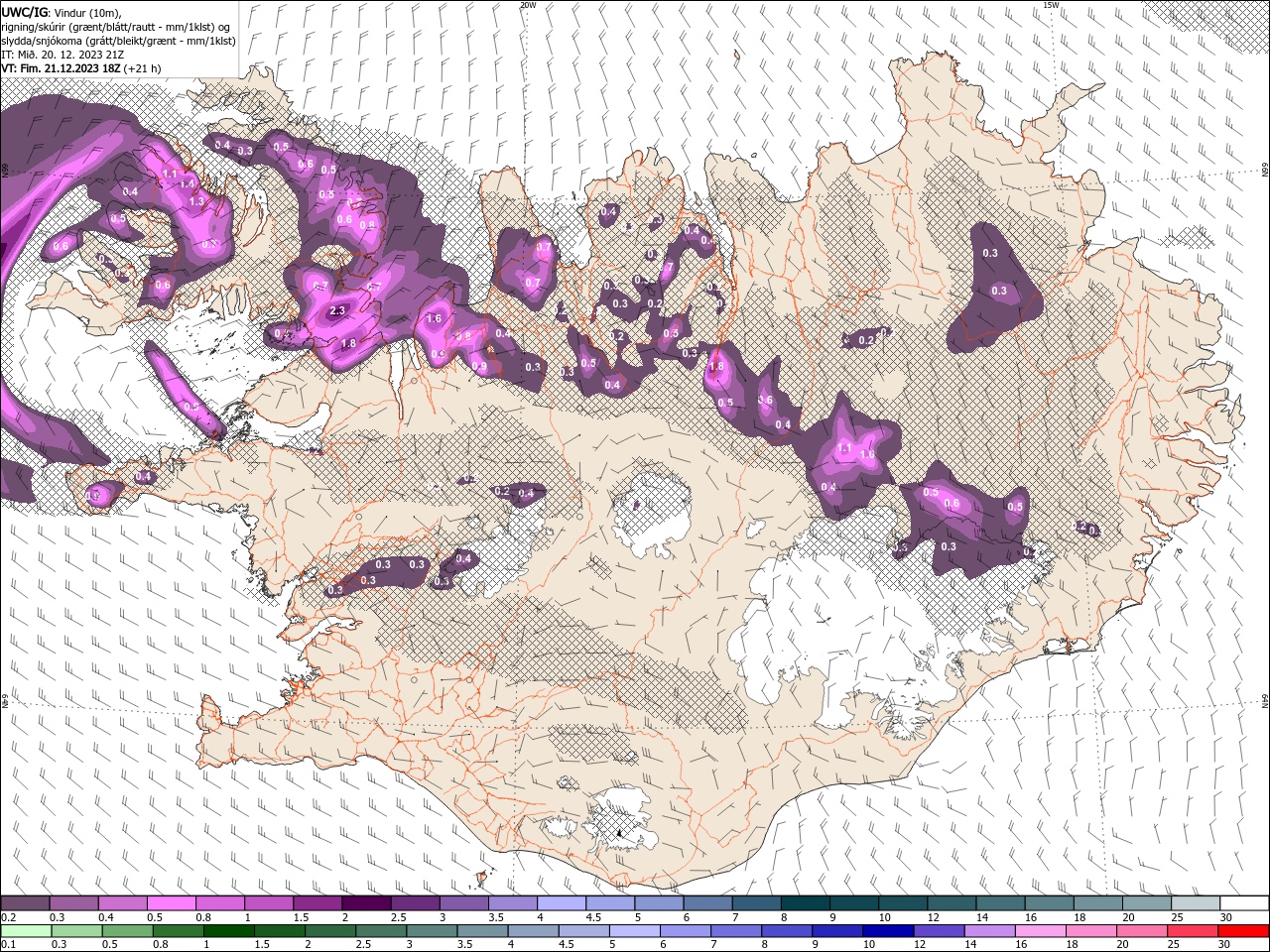Pick the darkest green lower swatch between 1 and 1.5
1270x952 pixels.
pos(230,931)
